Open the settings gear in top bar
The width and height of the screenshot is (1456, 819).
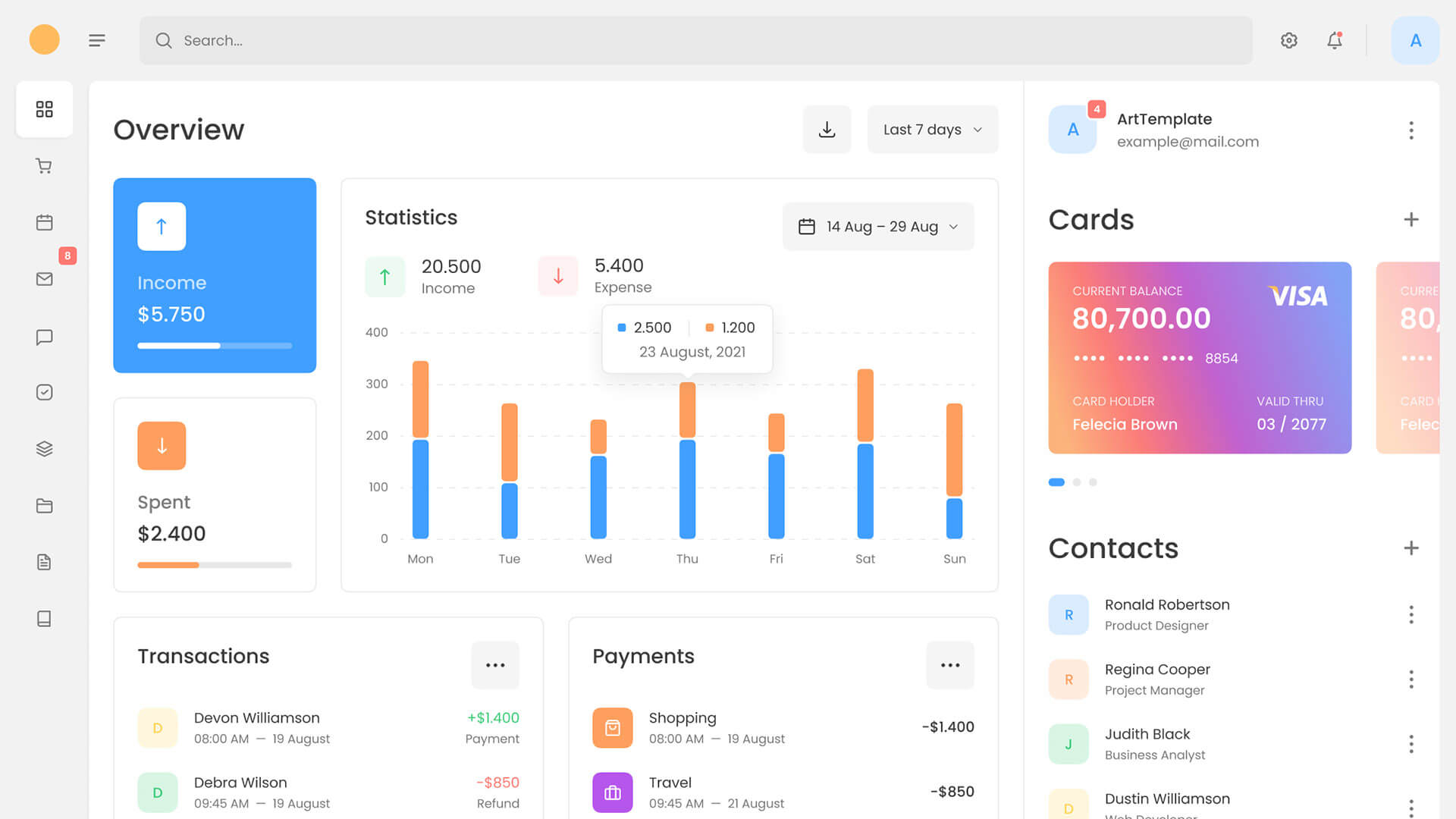tap(1288, 40)
